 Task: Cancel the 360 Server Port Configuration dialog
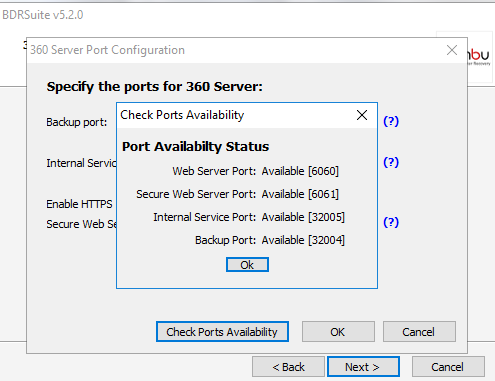[x=419, y=332]
